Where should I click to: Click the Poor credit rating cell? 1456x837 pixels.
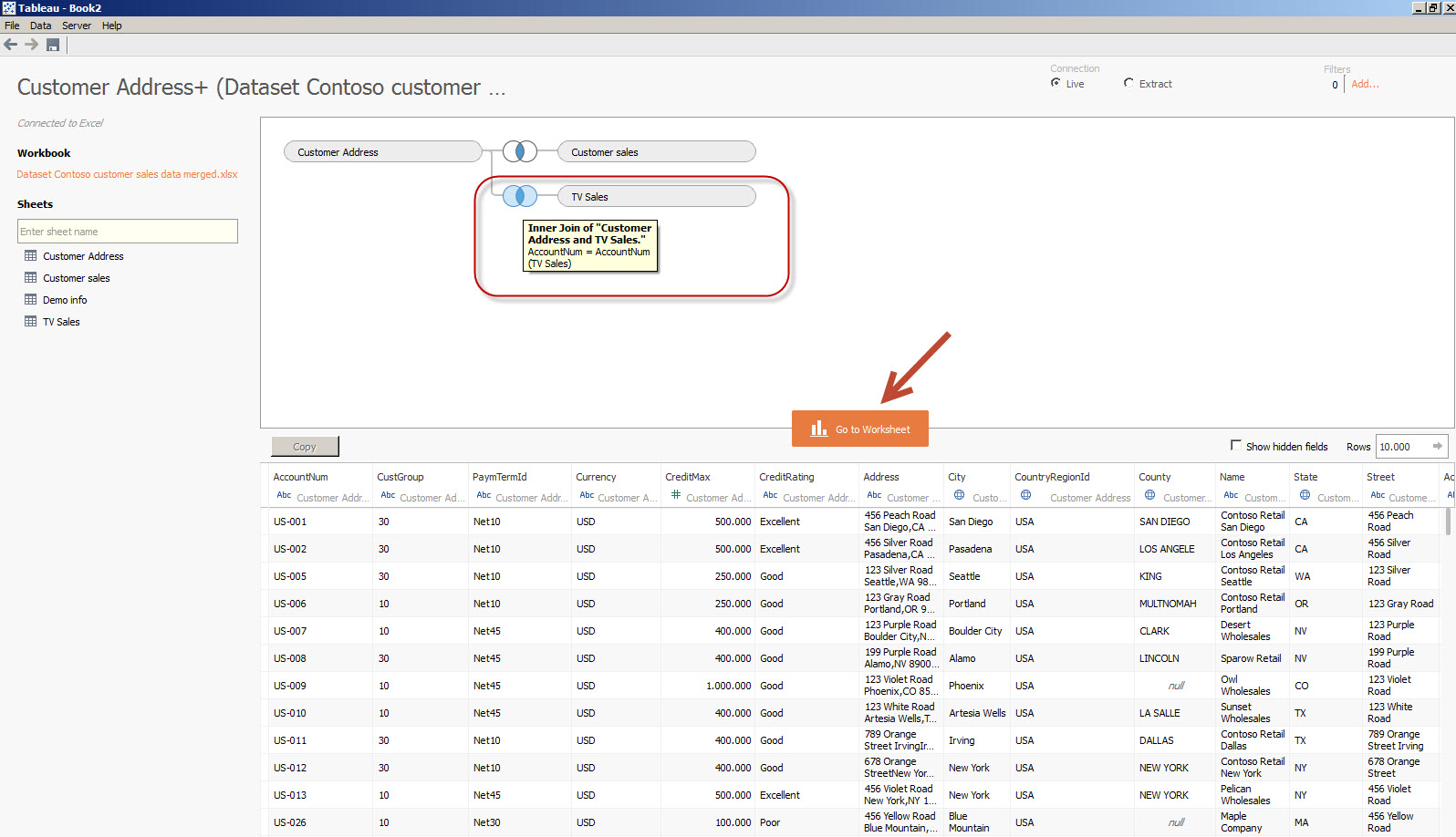coord(770,822)
